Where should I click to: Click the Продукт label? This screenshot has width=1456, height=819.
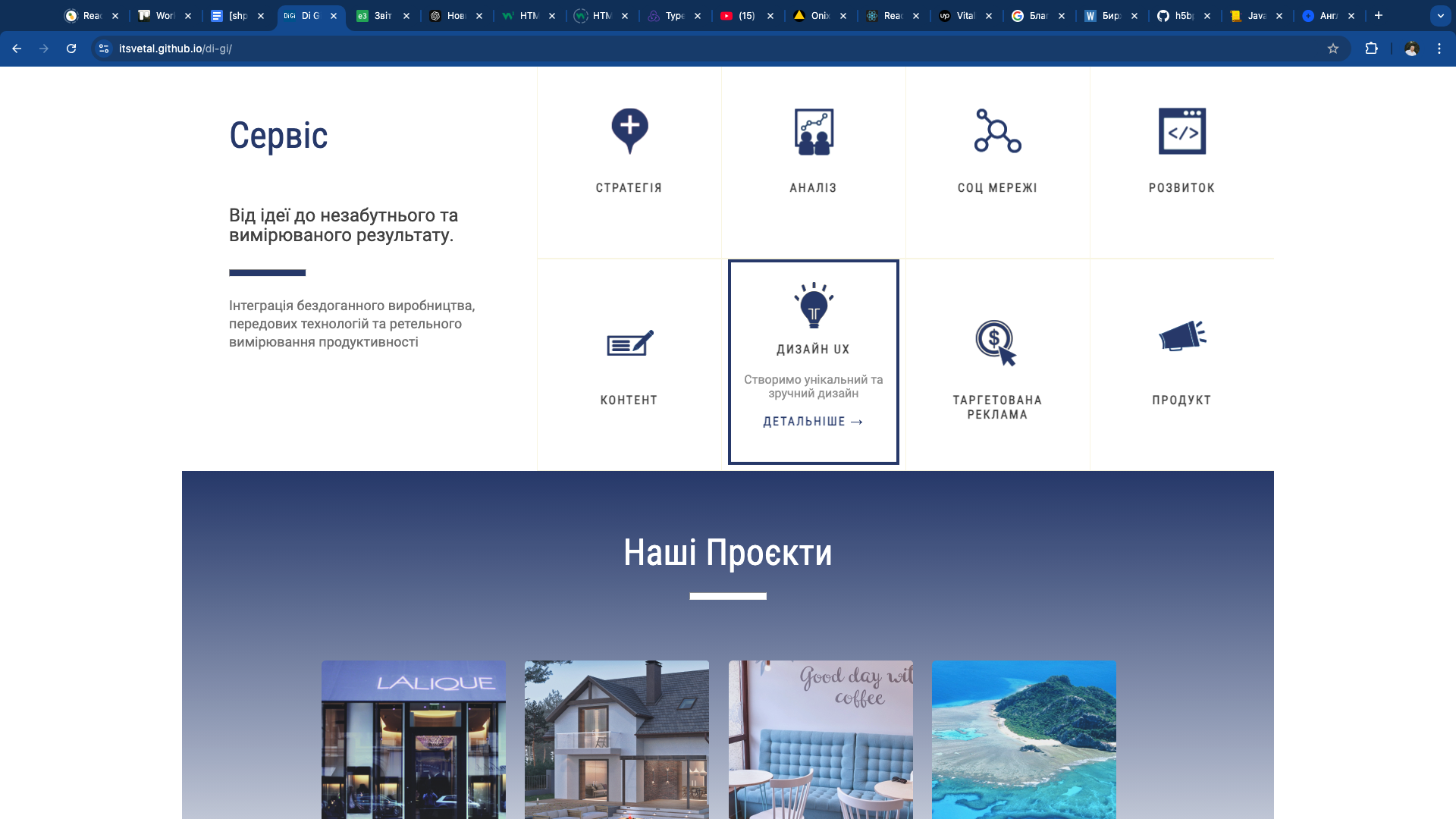[x=1181, y=400]
